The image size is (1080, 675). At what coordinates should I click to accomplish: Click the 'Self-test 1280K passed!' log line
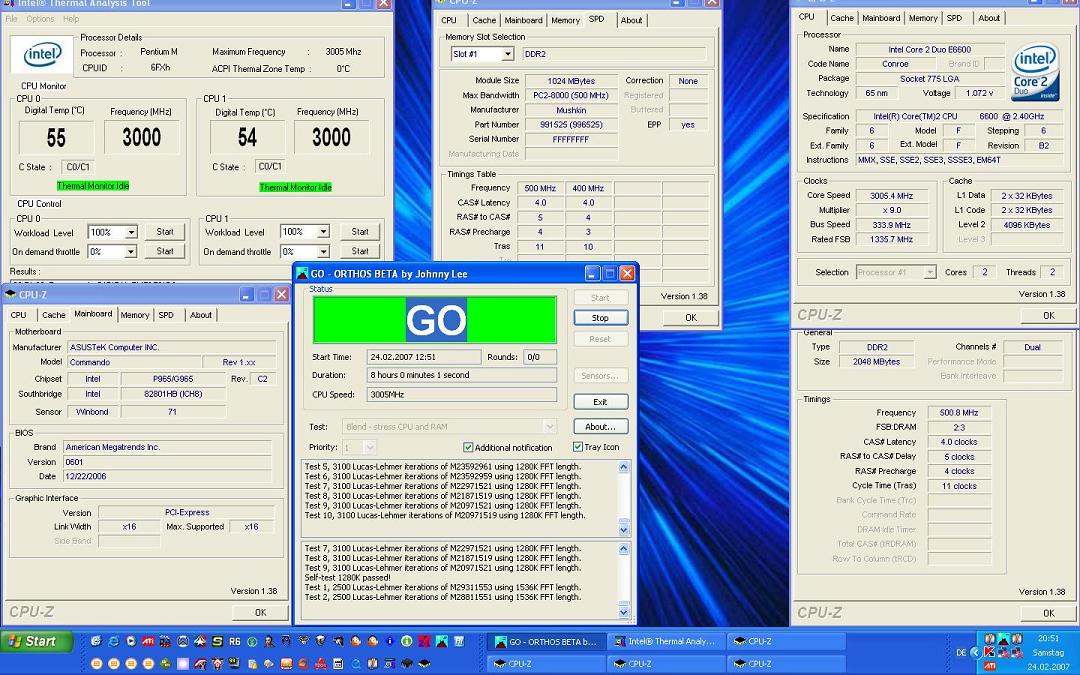point(347,578)
